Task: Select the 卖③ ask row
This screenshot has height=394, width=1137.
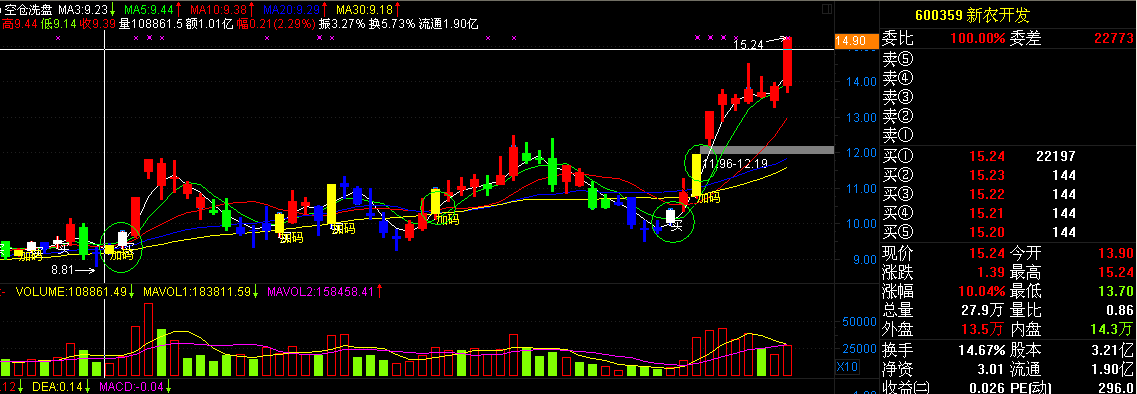Action: pyautogui.click(x=1008, y=97)
